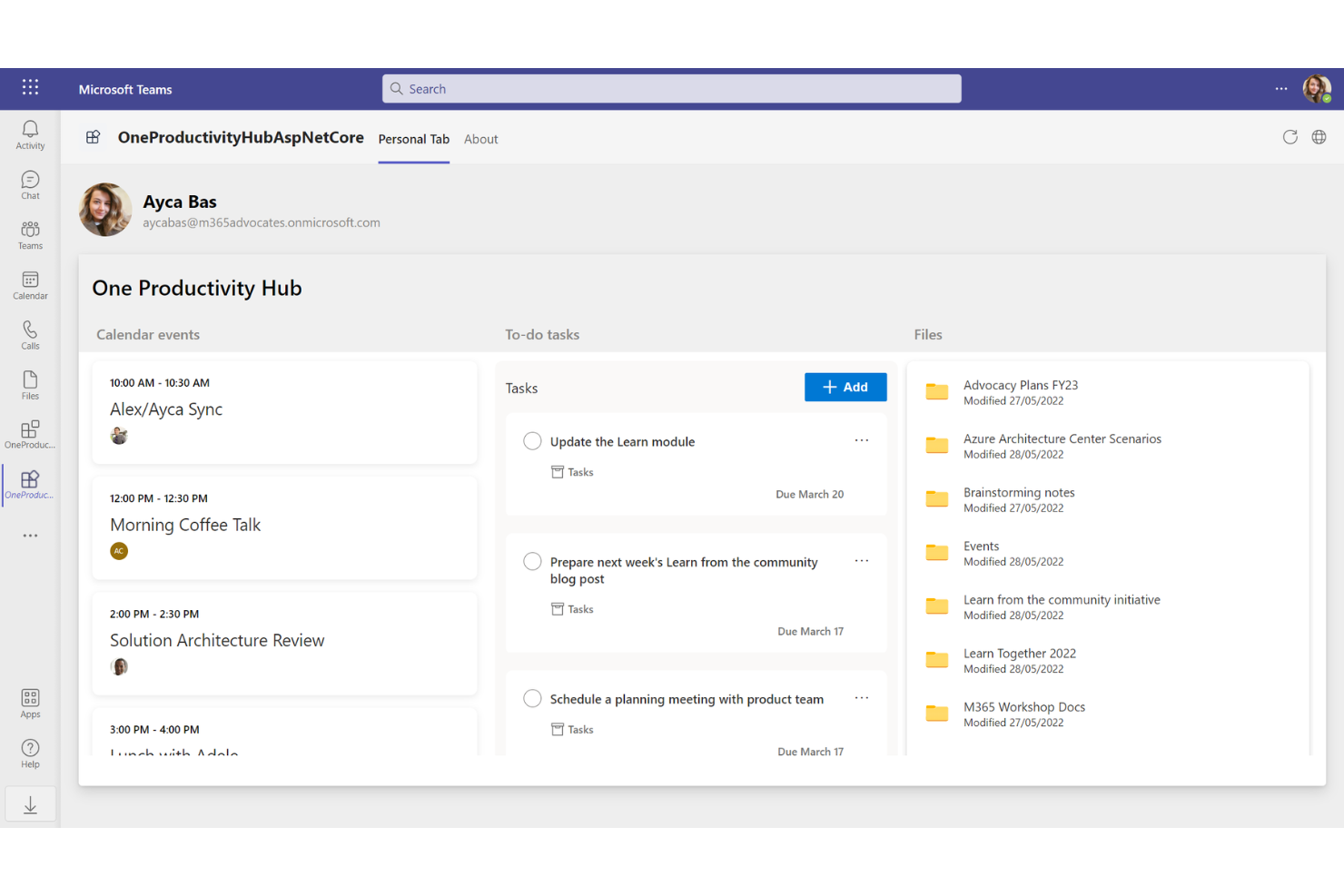Screen dimensions: 1344x896
Task: Open options for 'Schedule a planning meeting' task
Action: pos(862,698)
